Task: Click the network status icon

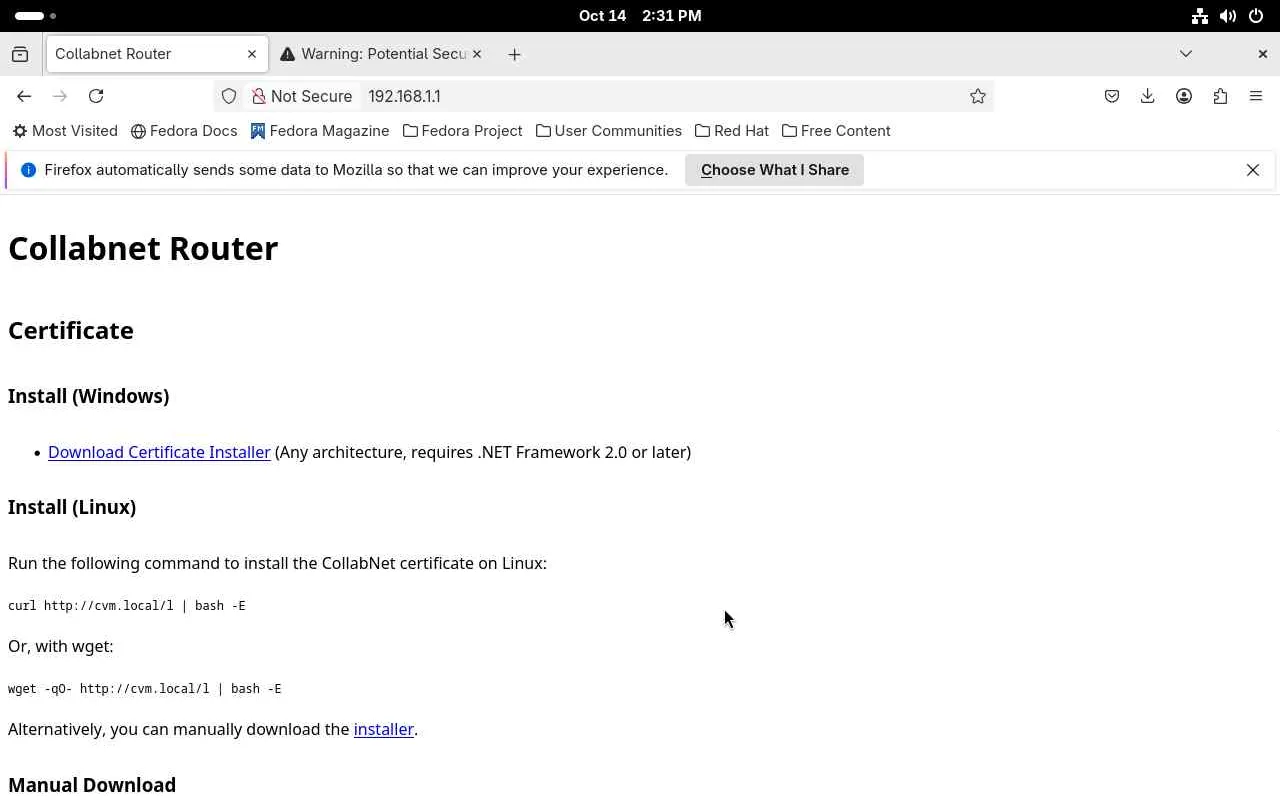Action: 1200,16
